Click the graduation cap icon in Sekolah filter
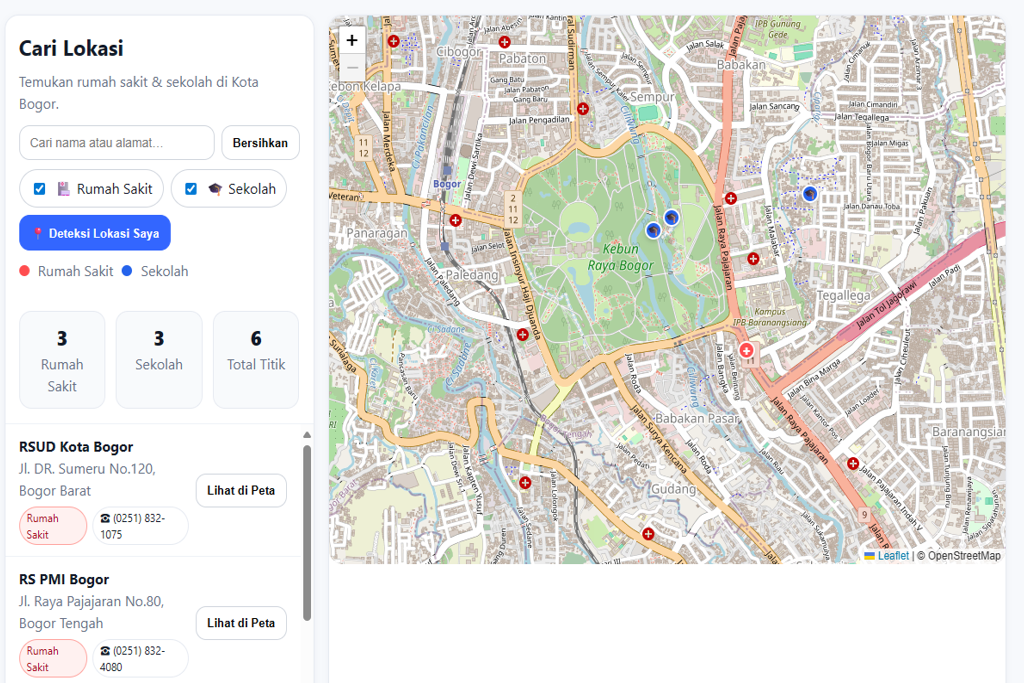1024x683 pixels. pos(215,189)
